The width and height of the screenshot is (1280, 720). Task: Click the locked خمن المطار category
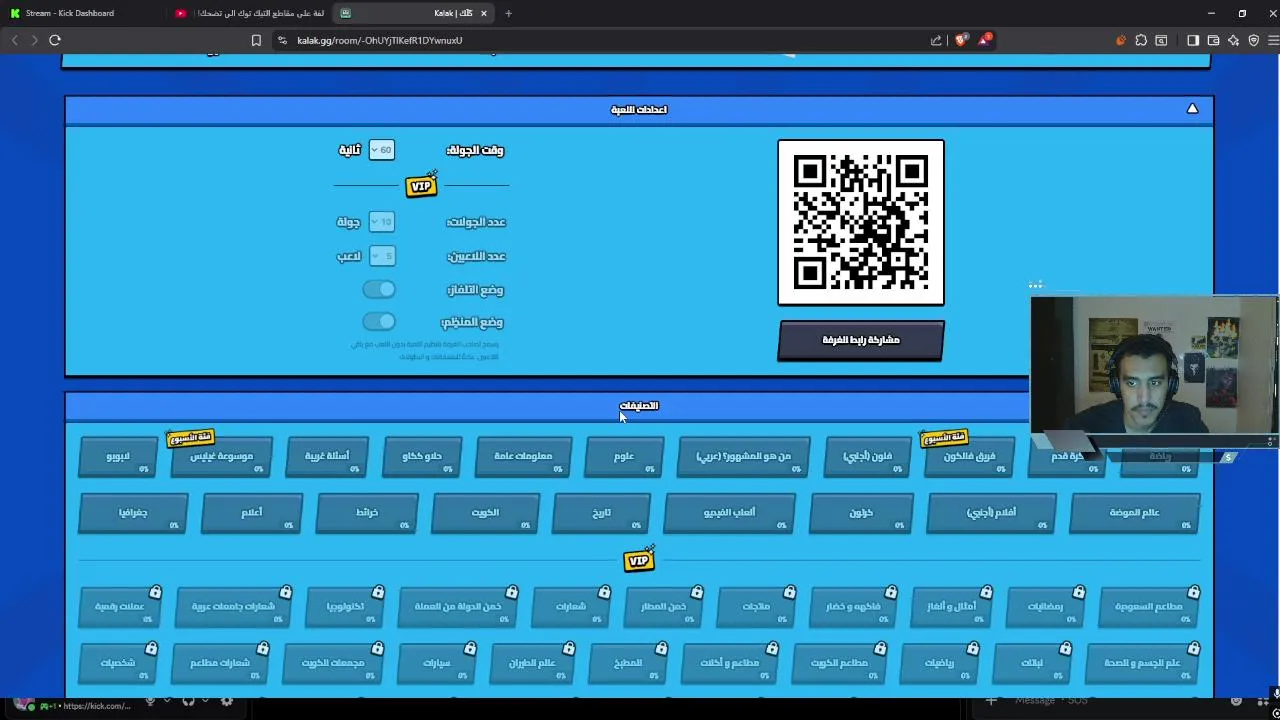click(663, 607)
